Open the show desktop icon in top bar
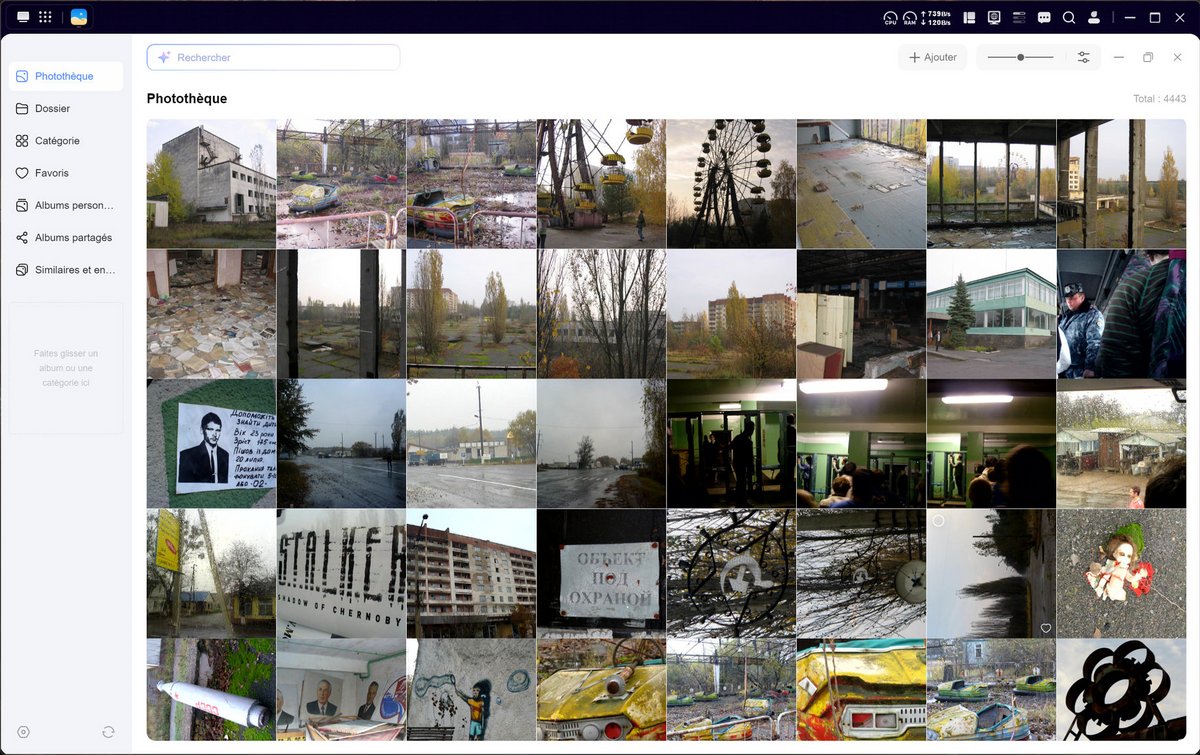This screenshot has height=755, width=1200. [x=23, y=17]
